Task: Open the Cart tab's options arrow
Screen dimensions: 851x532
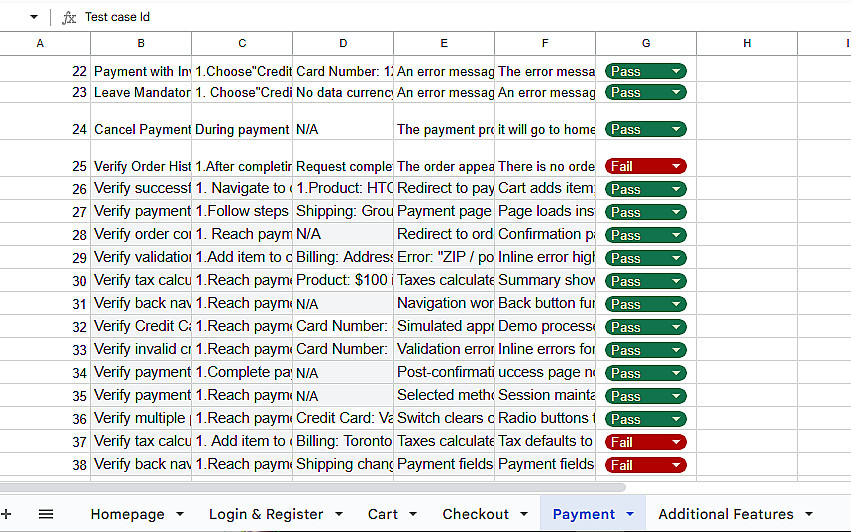Action: pos(411,514)
